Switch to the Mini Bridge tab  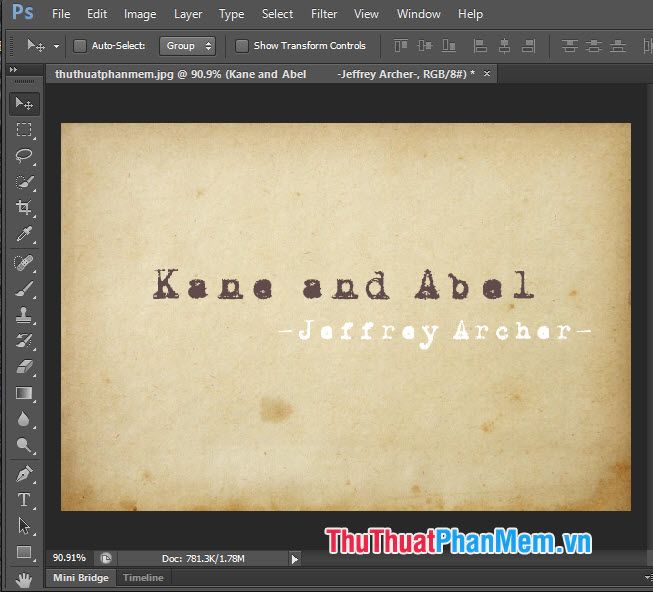point(81,578)
